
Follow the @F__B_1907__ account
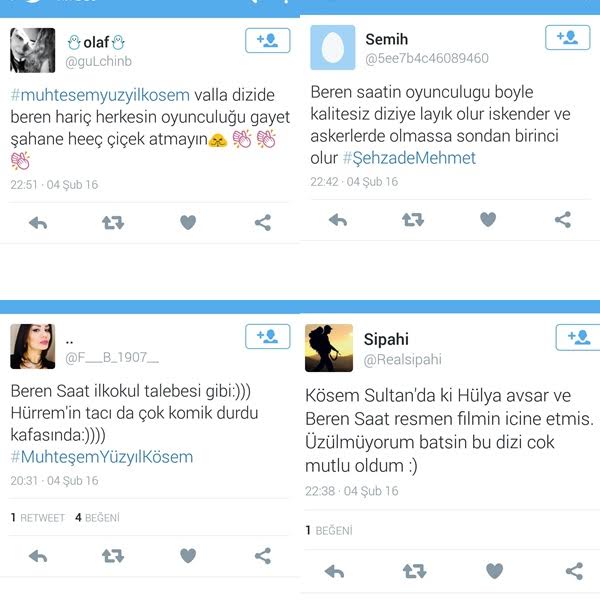click(267, 336)
